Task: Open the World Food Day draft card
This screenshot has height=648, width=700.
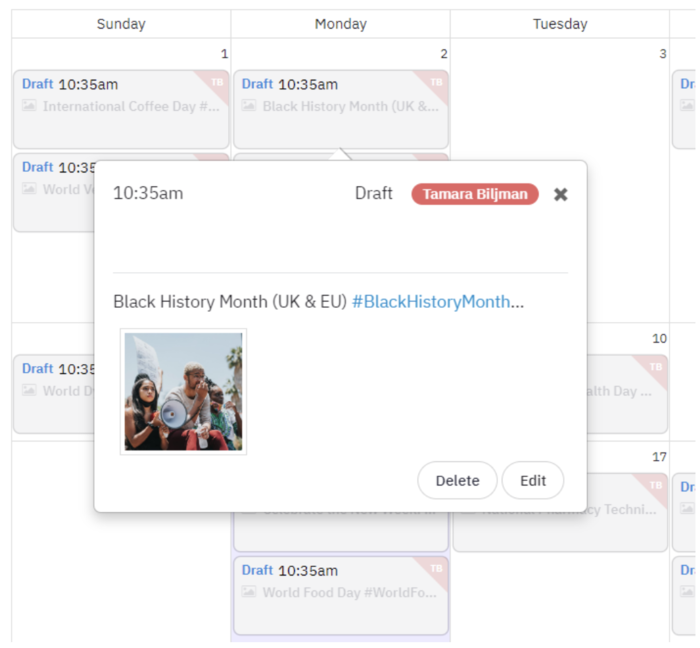Action: [x=341, y=595]
